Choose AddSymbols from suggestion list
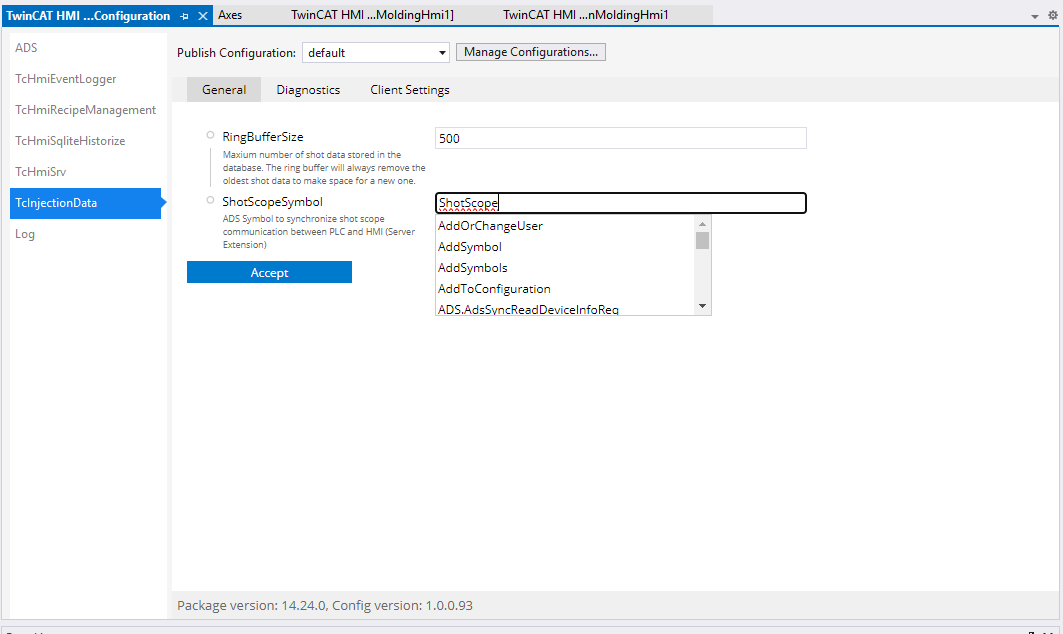Image resolution: width=1063 pixels, height=634 pixels. pyautogui.click(x=565, y=268)
